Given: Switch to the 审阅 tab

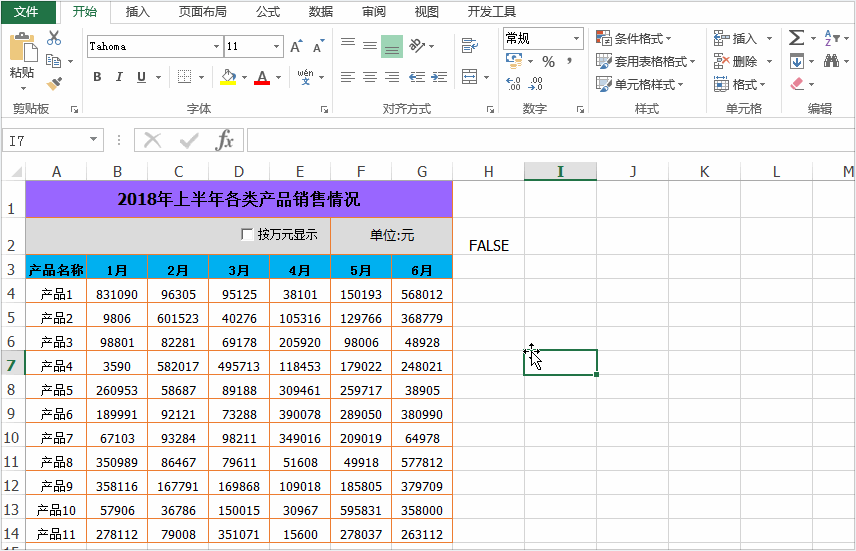Looking at the screenshot, I should tap(373, 11).
